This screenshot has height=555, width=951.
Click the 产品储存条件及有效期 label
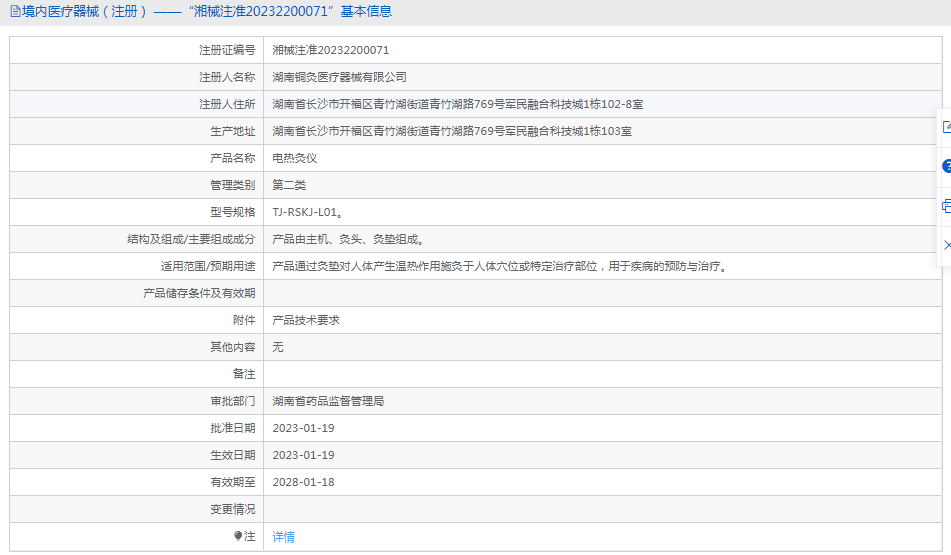199,294
